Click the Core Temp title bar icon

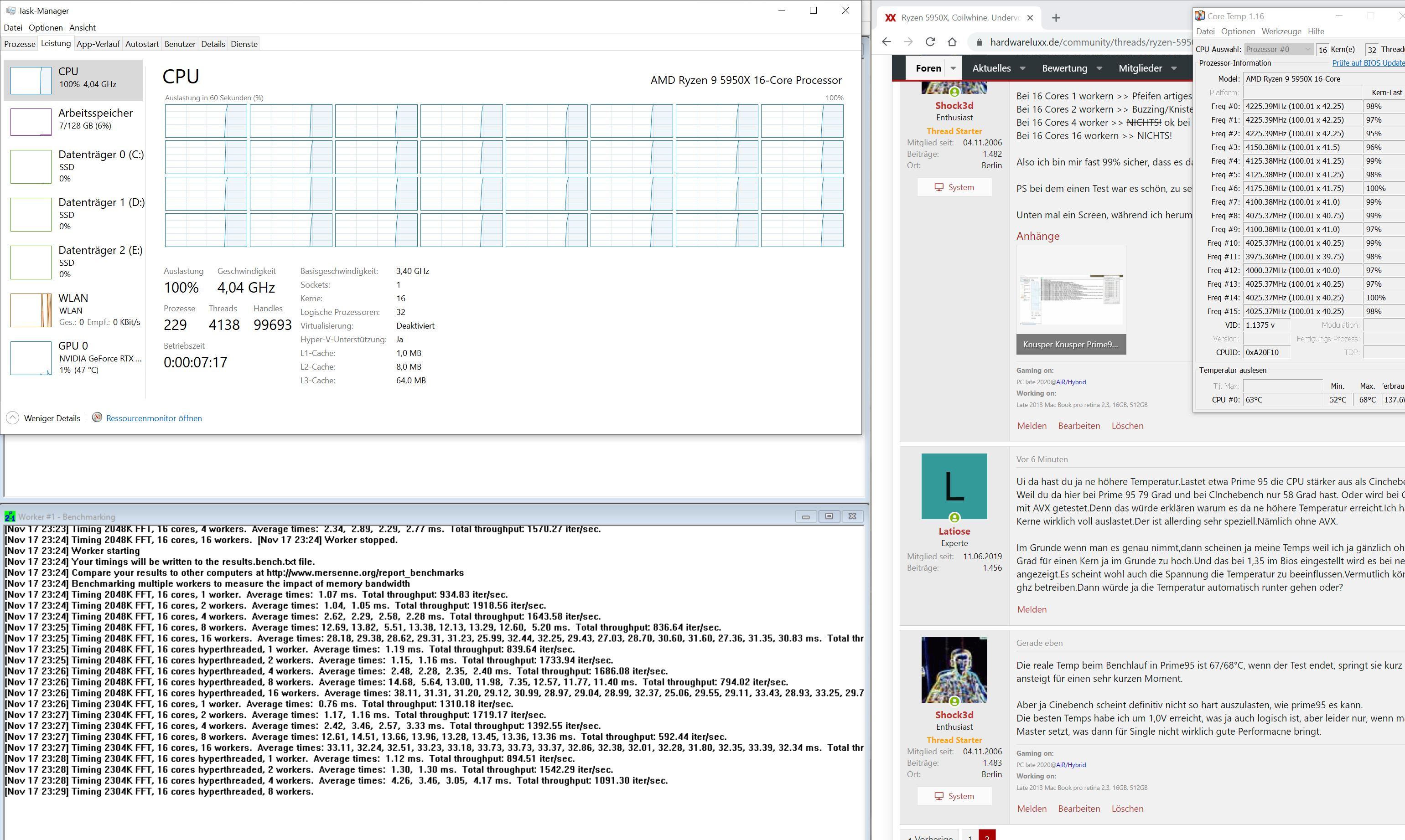click(1200, 16)
